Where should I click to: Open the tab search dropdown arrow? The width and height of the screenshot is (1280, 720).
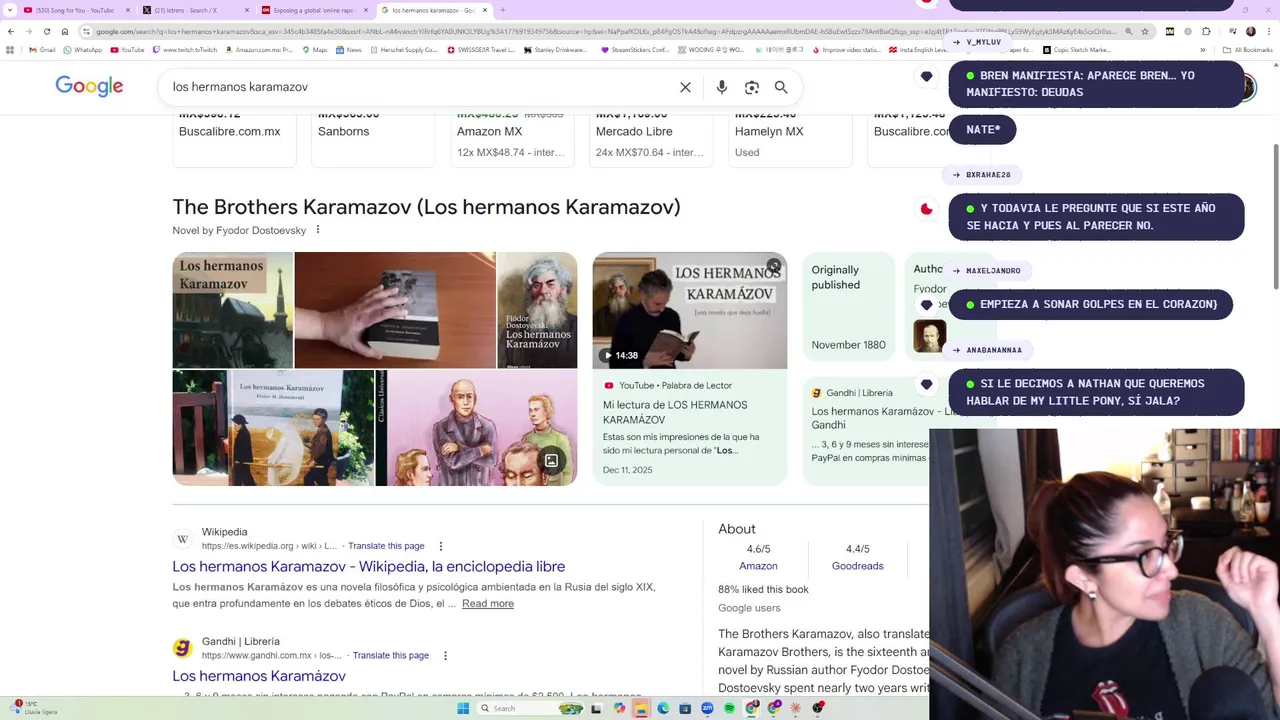(10, 10)
